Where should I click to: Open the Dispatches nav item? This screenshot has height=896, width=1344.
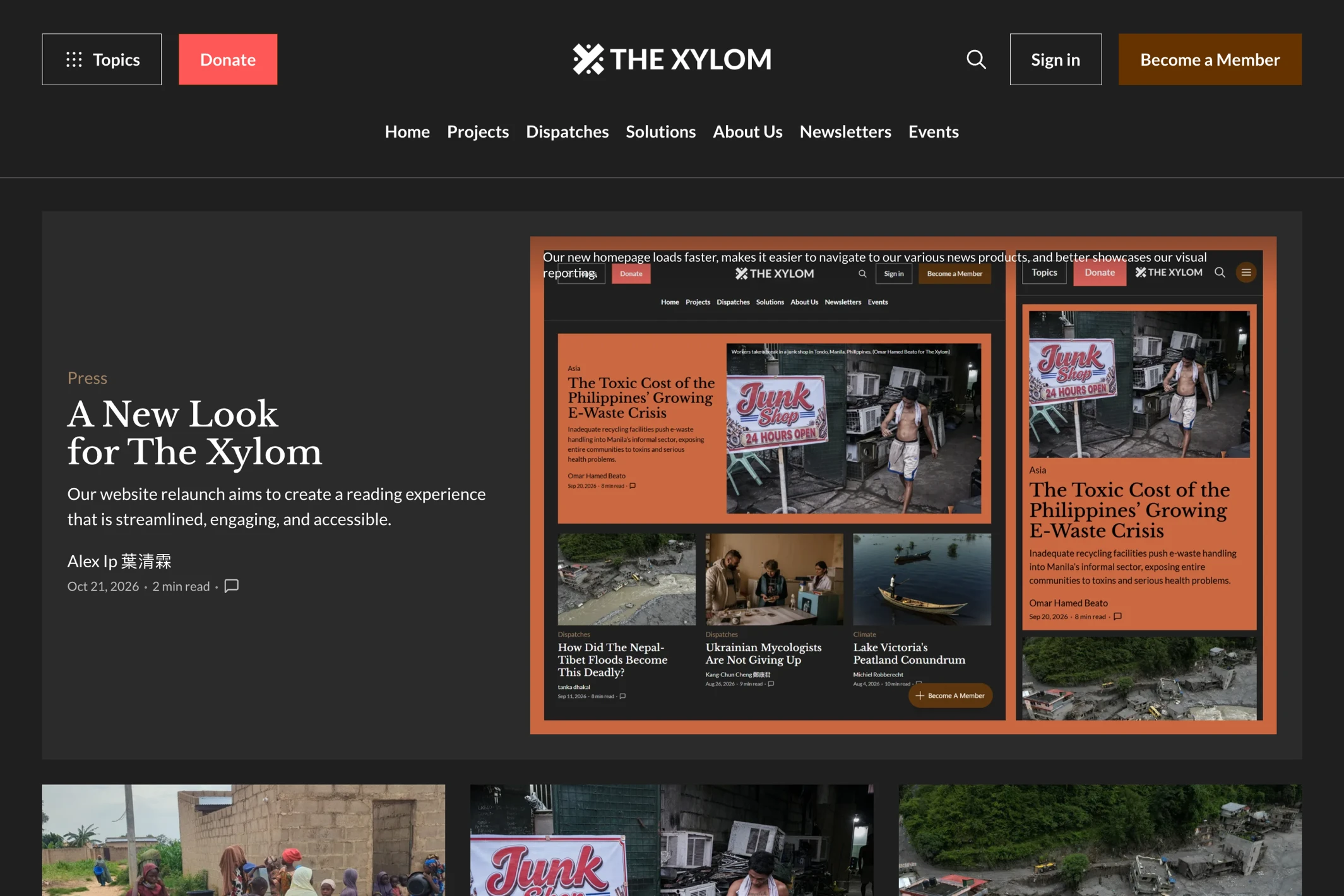tap(567, 131)
